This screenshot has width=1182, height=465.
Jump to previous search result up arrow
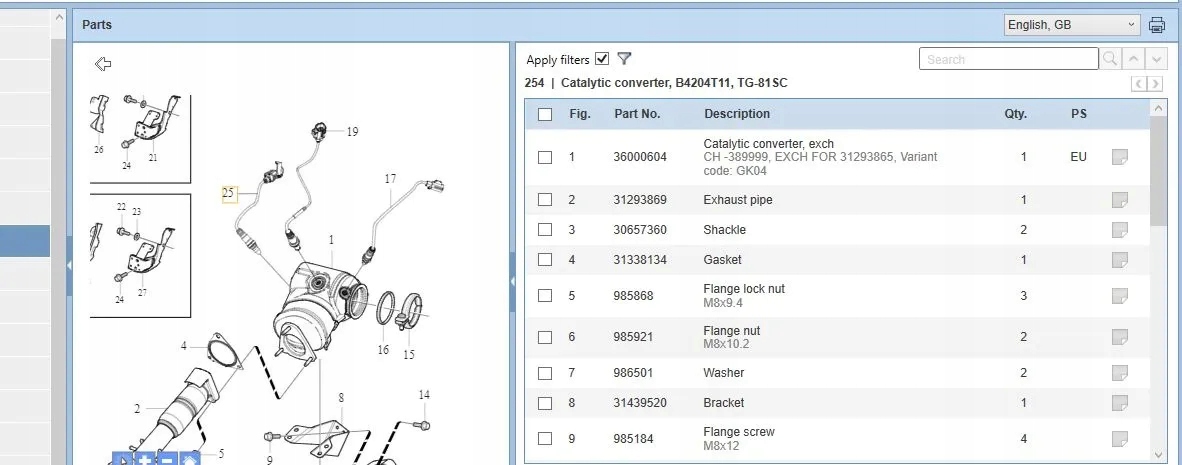tap(1132, 59)
